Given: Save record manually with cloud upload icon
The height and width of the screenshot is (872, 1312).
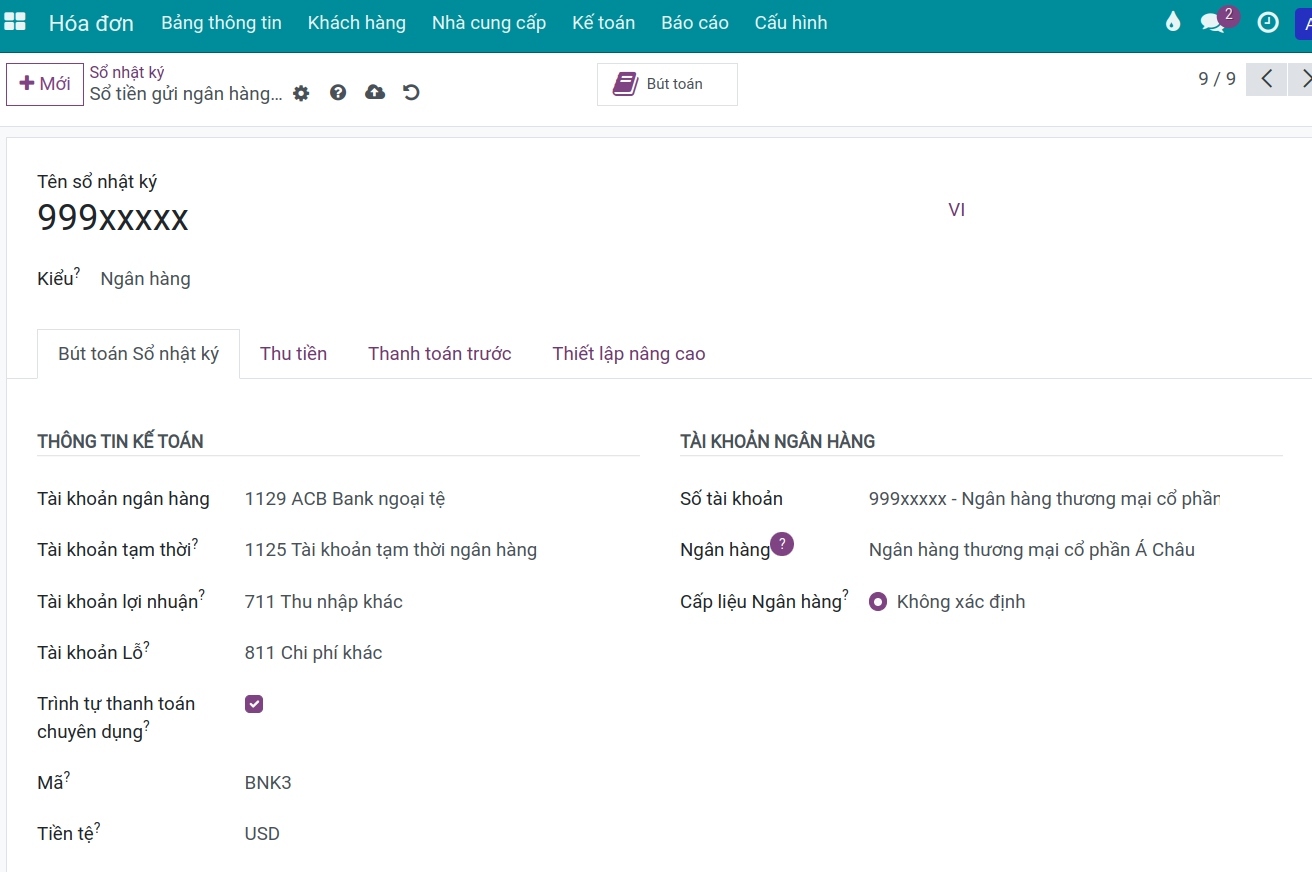Looking at the screenshot, I should click(375, 93).
